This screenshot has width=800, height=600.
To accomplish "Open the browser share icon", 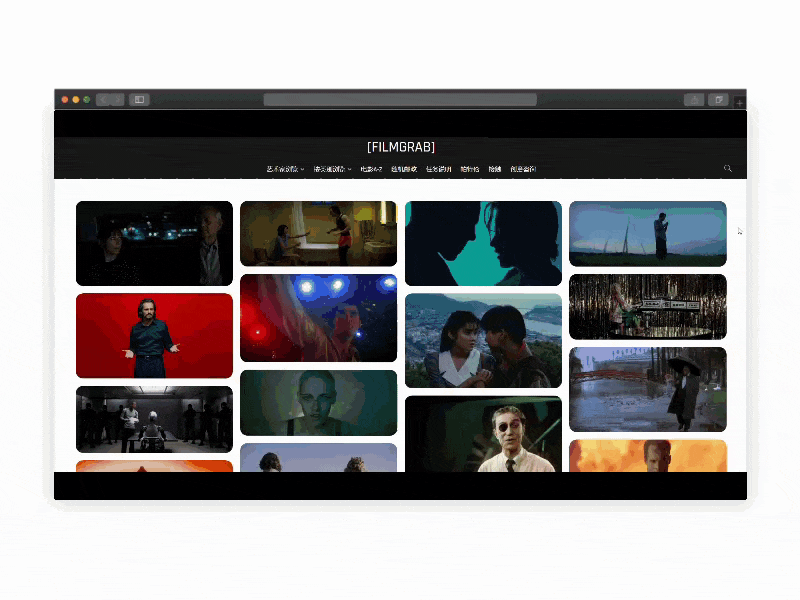I will (694, 100).
